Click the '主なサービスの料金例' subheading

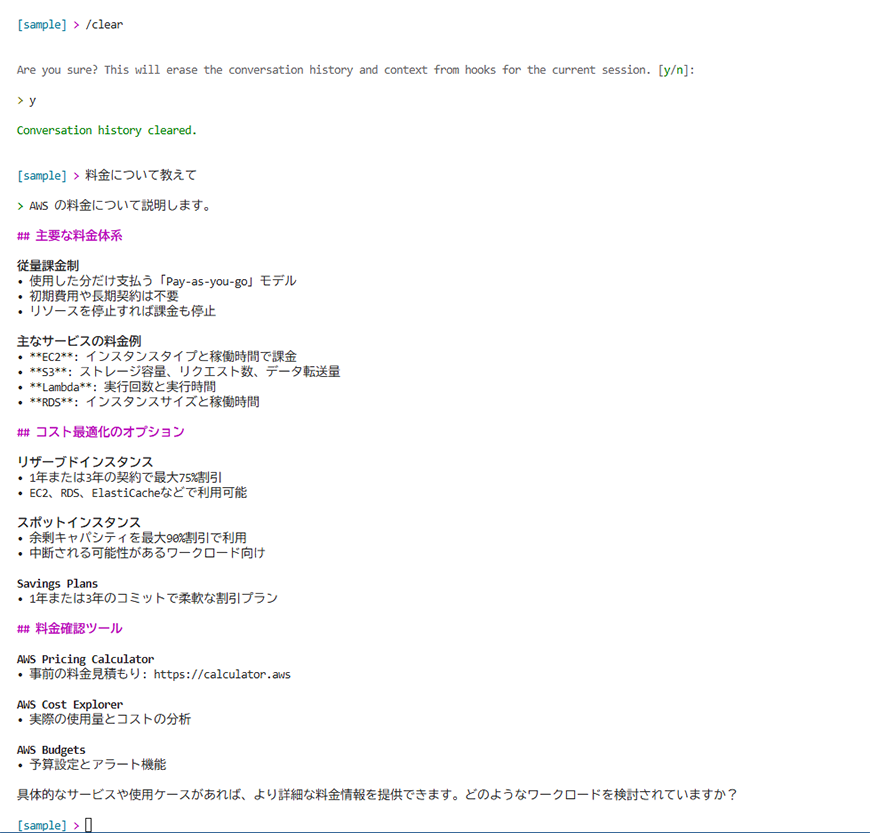79,341
